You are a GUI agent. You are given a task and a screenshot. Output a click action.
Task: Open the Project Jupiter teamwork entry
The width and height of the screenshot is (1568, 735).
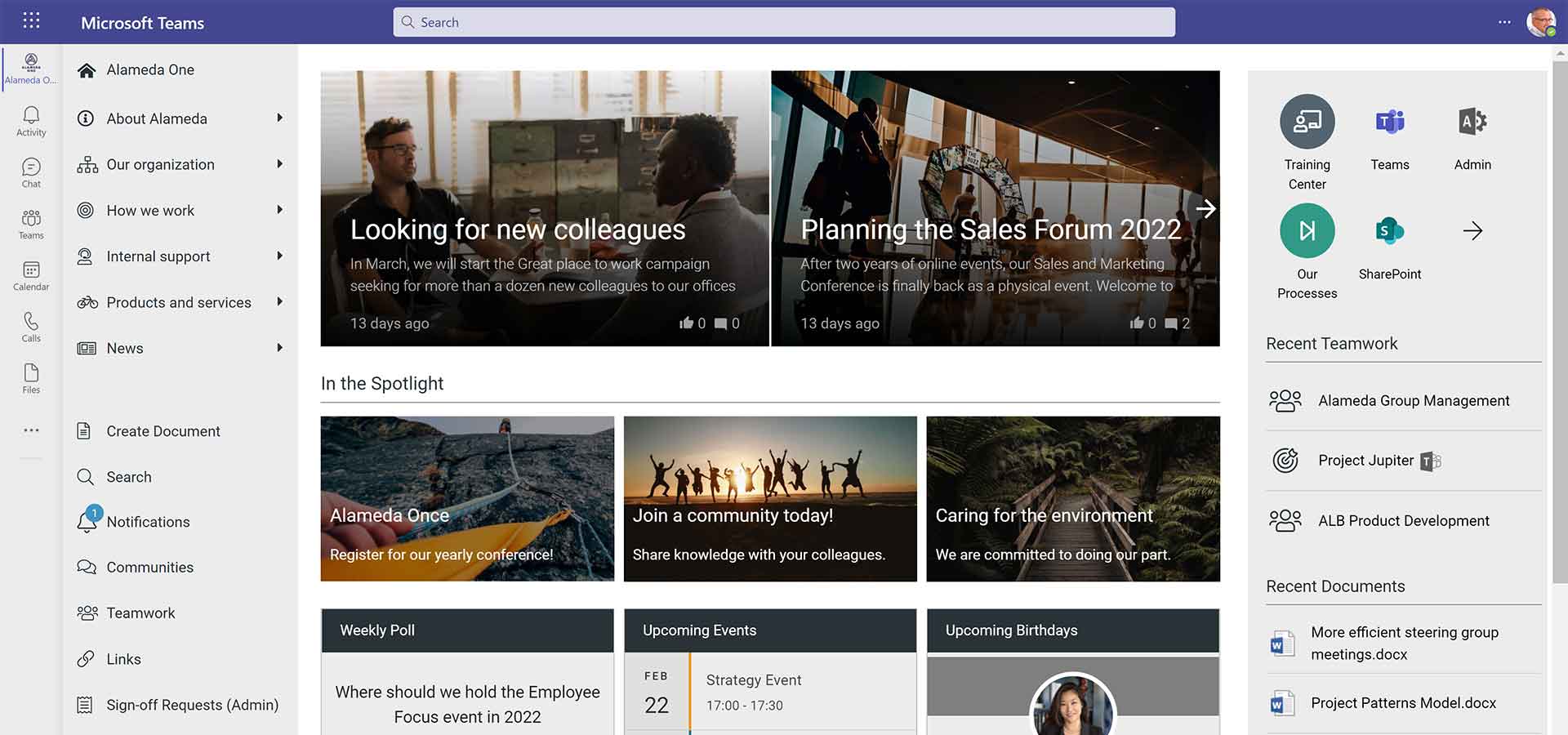(1366, 461)
